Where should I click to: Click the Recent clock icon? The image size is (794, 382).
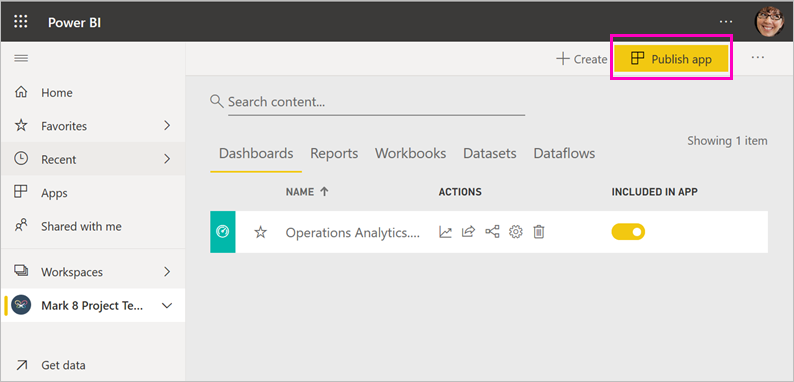[x=21, y=159]
